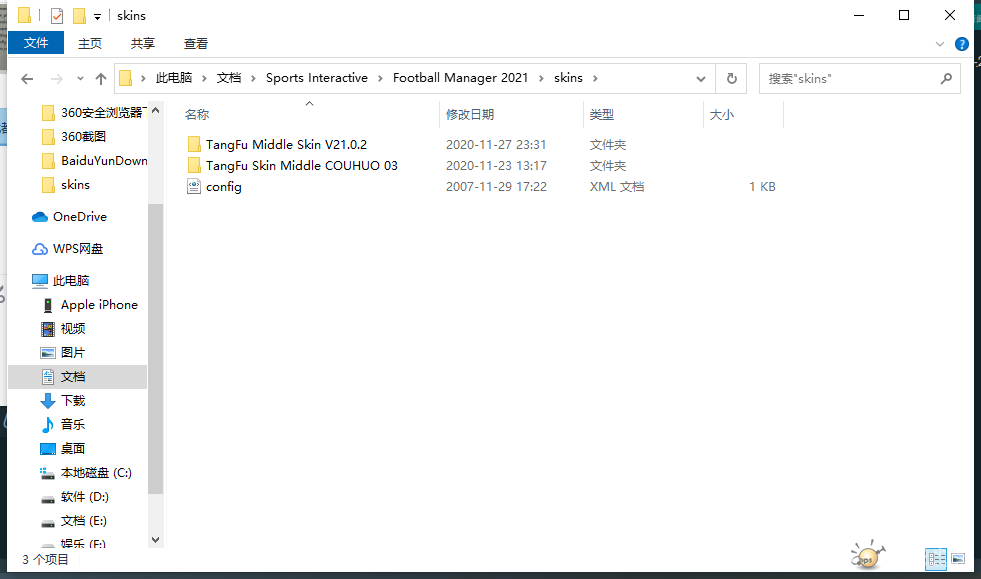This screenshot has height=579, width=981.
Task: Click the New Folder icon in title bar
Action: (x=79, y=16)
